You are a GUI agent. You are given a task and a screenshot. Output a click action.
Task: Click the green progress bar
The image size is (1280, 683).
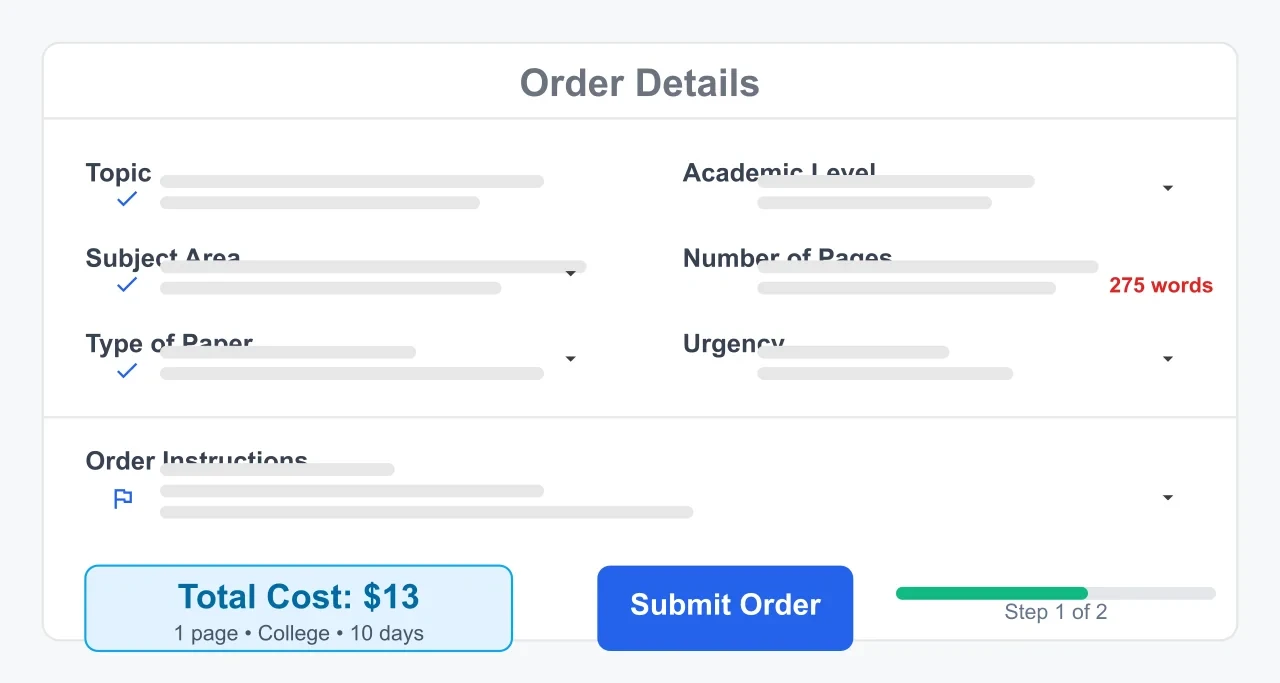click(x=990, y=593)
